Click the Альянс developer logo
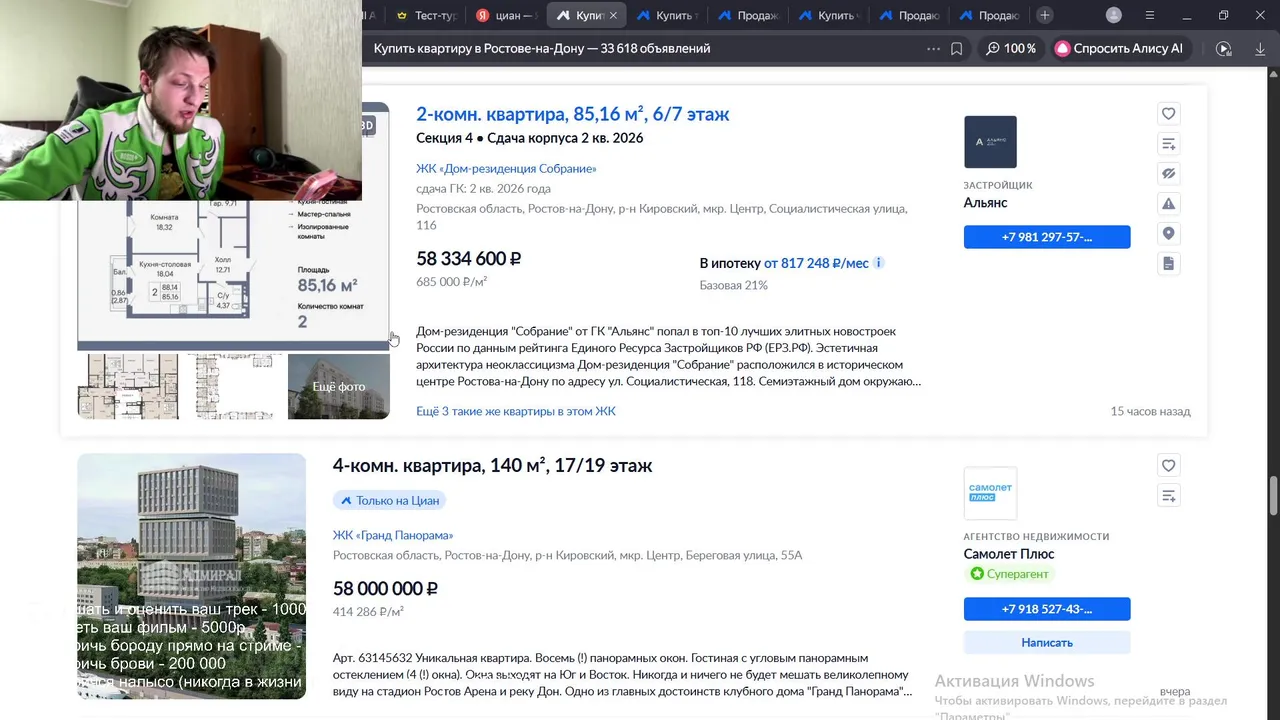1280x720 pixels. coord(990,142)
